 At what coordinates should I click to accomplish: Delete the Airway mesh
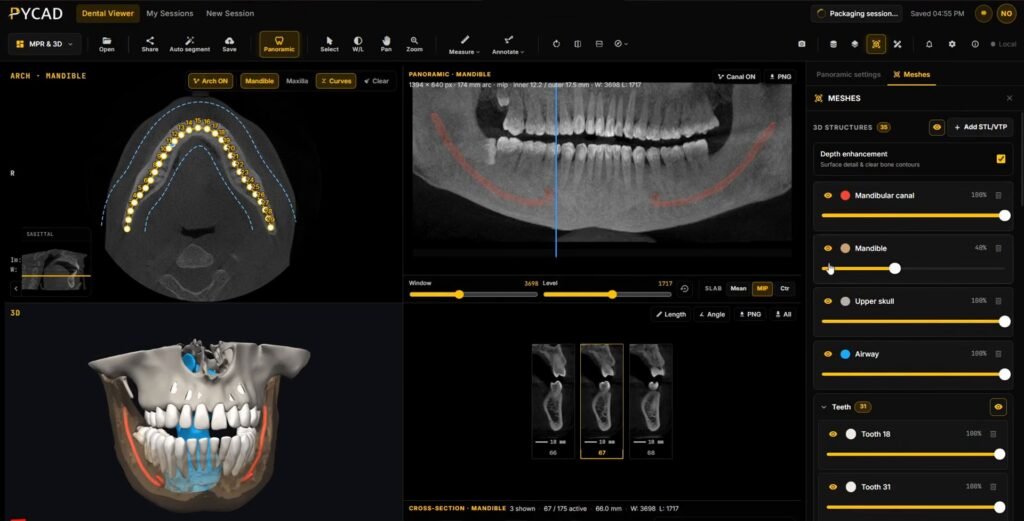[998, 354]
